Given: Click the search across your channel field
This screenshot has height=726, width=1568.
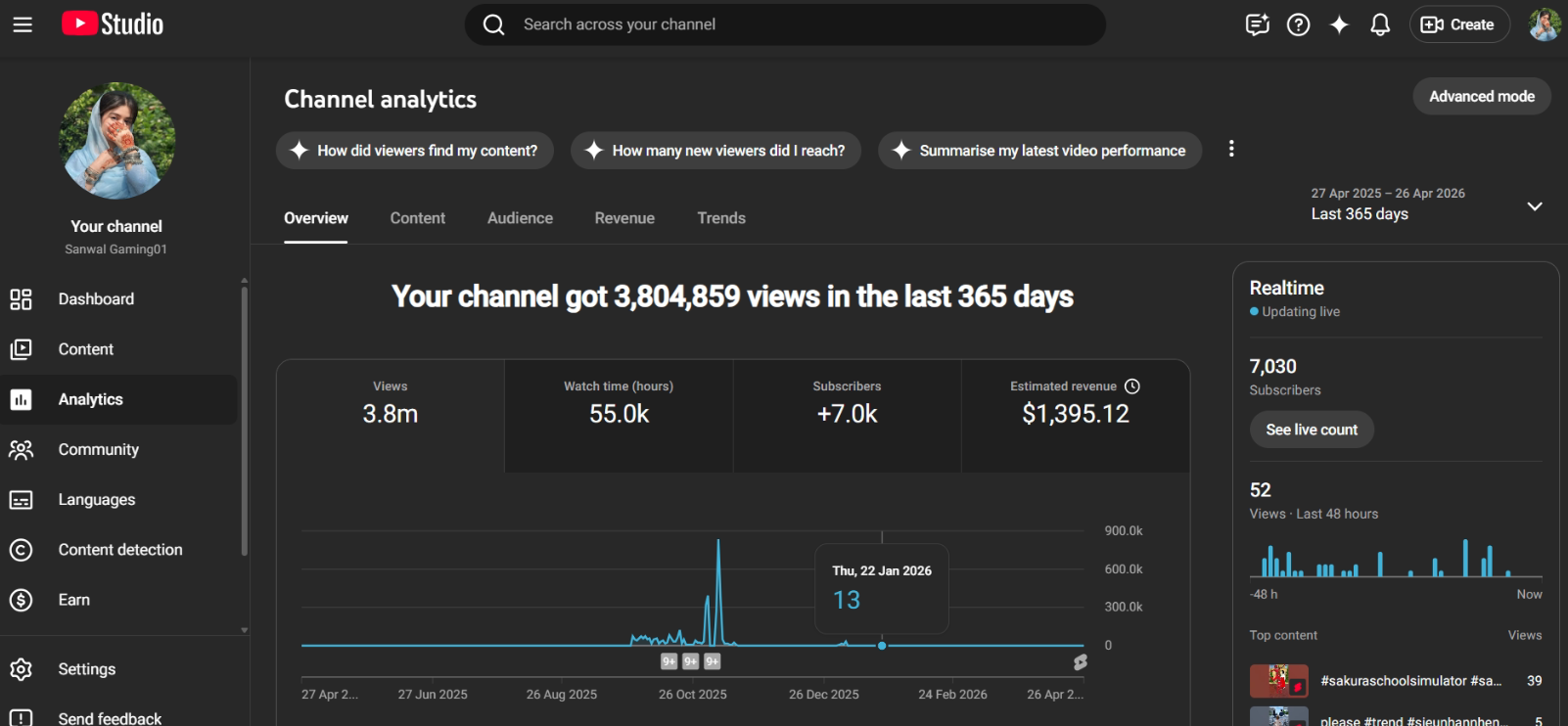Looking at the screenshot, I should click(x=785, y=24).
